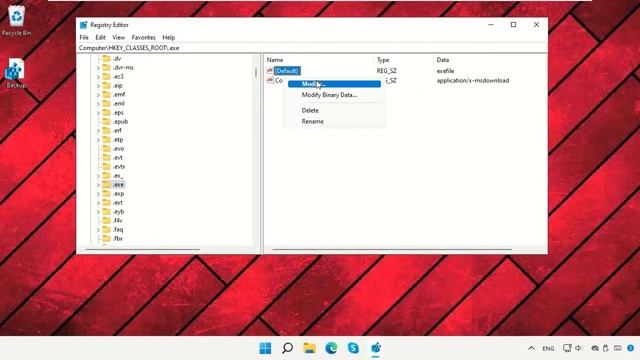The width and height of the screenshot is (640, 360).
Task: Click the Type column header
Action: pyautogui.click(x=383, y=60)
